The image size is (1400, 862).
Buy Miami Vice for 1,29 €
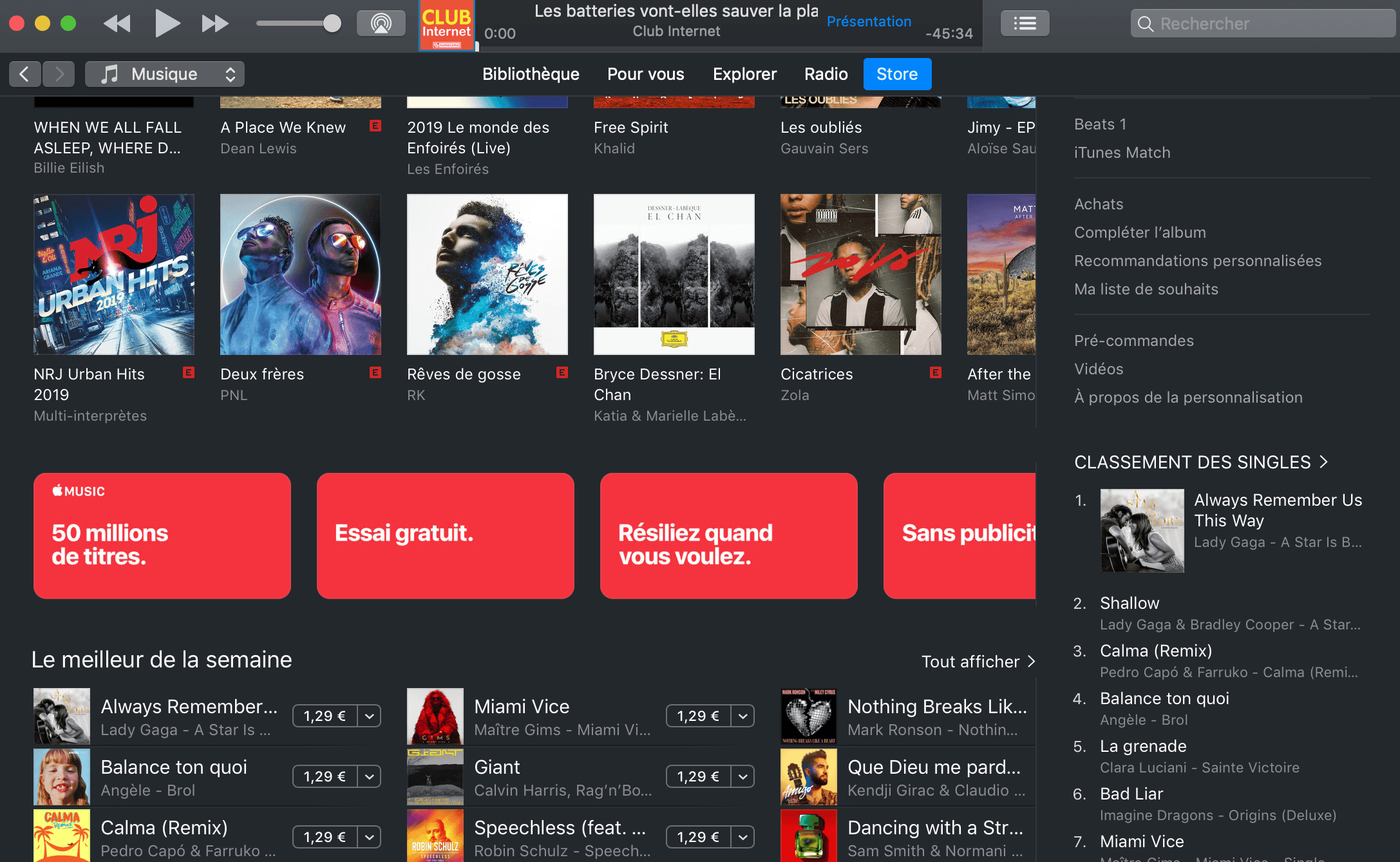click(698, 716)
